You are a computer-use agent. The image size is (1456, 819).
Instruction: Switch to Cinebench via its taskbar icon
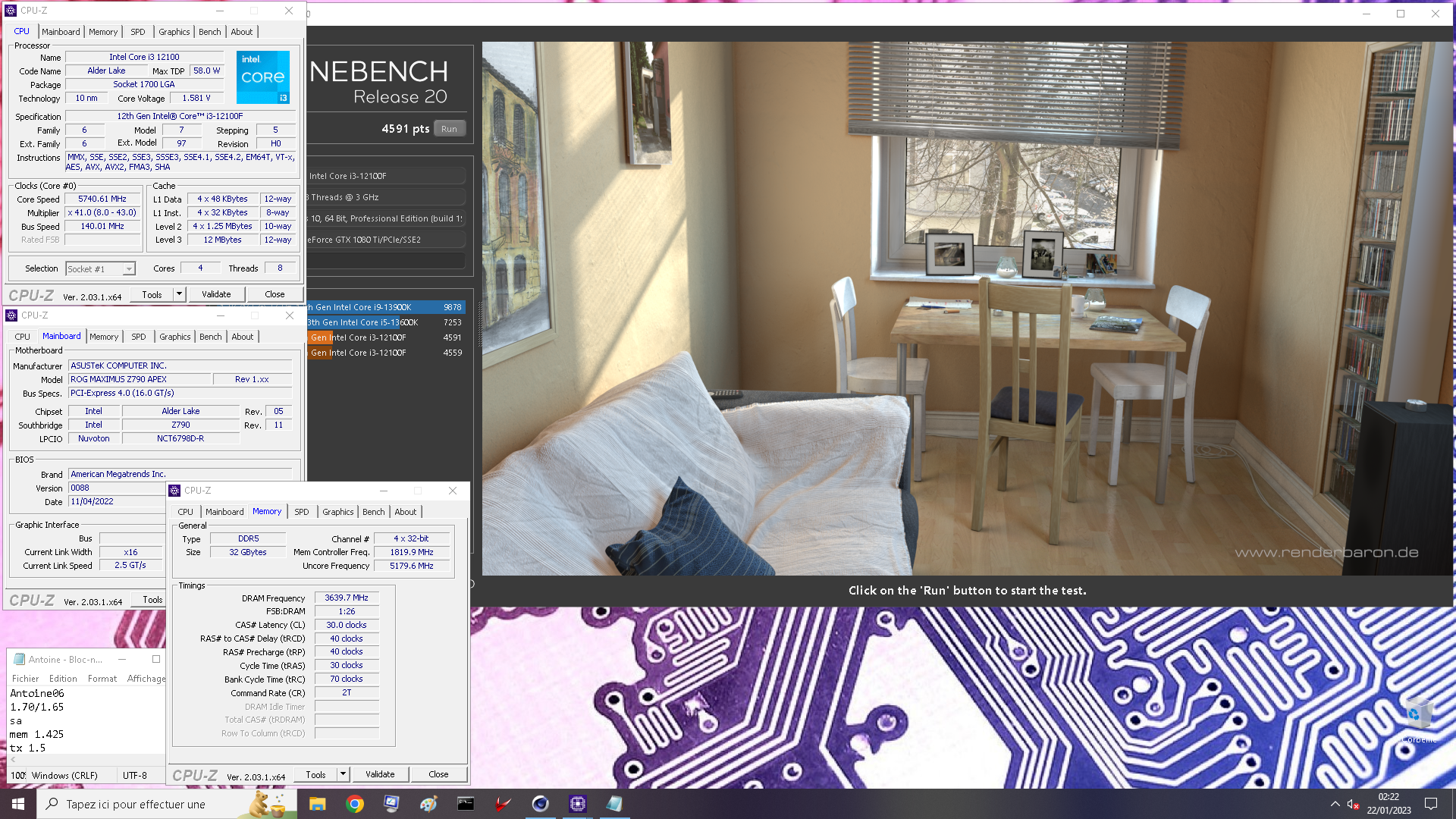point(540,804)
